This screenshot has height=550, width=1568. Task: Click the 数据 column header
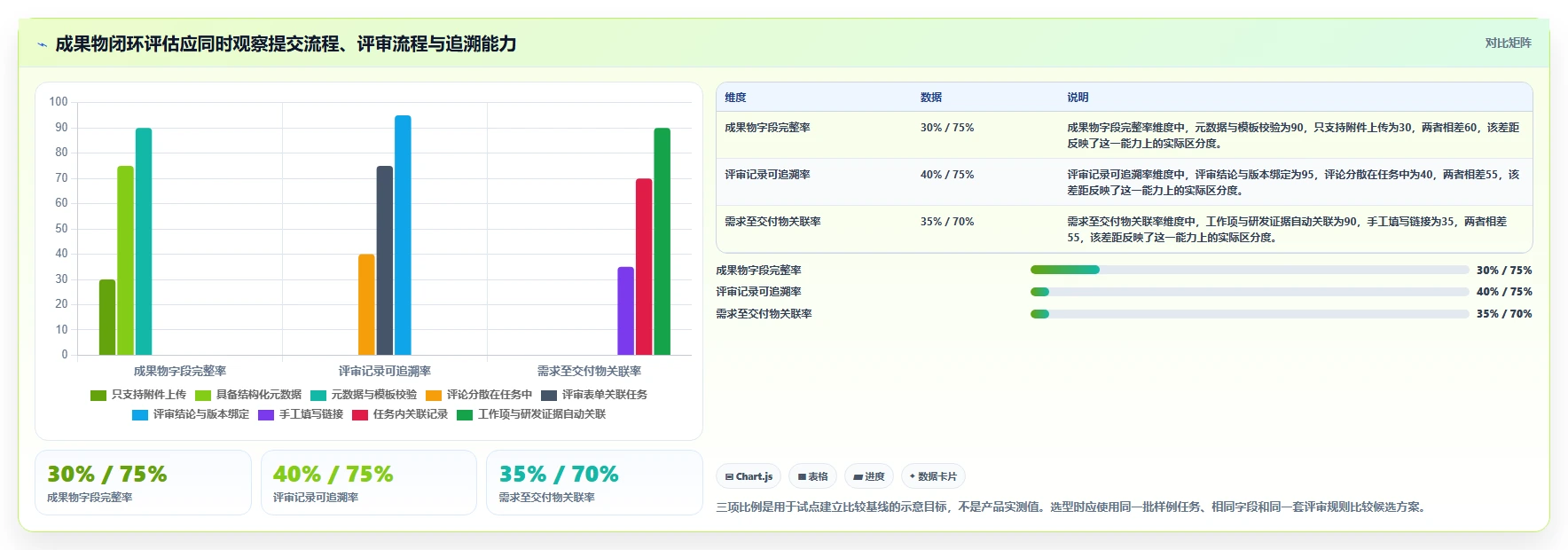[x=931, y=98]
